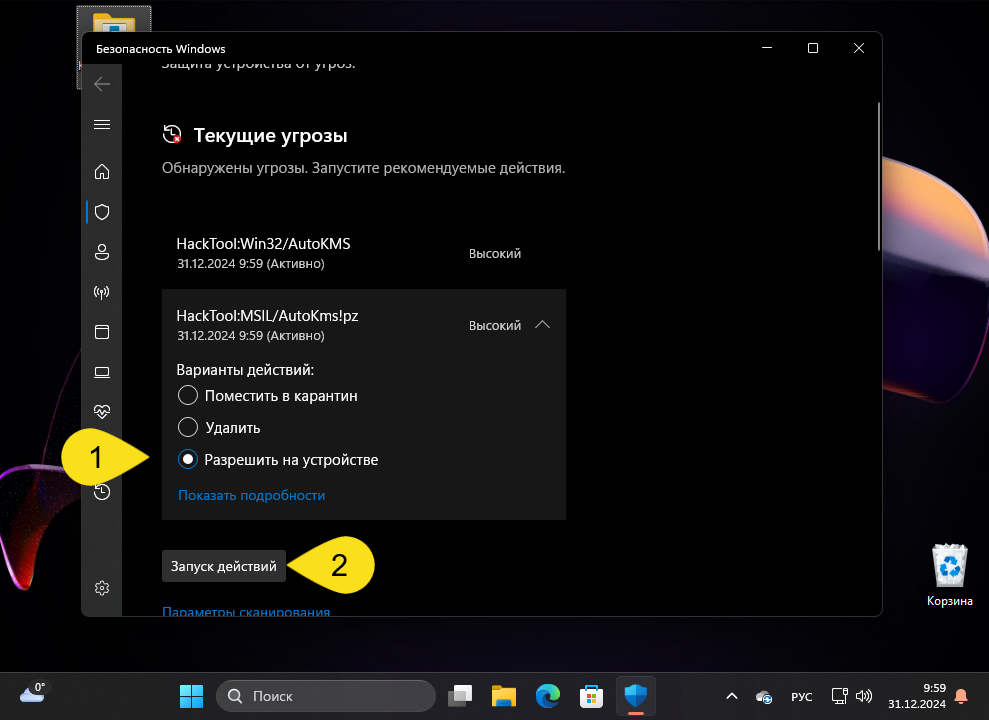Open the Home section in Windows Security sidebar
Viewport: 989px width, 720px height.
pos(101,171)
